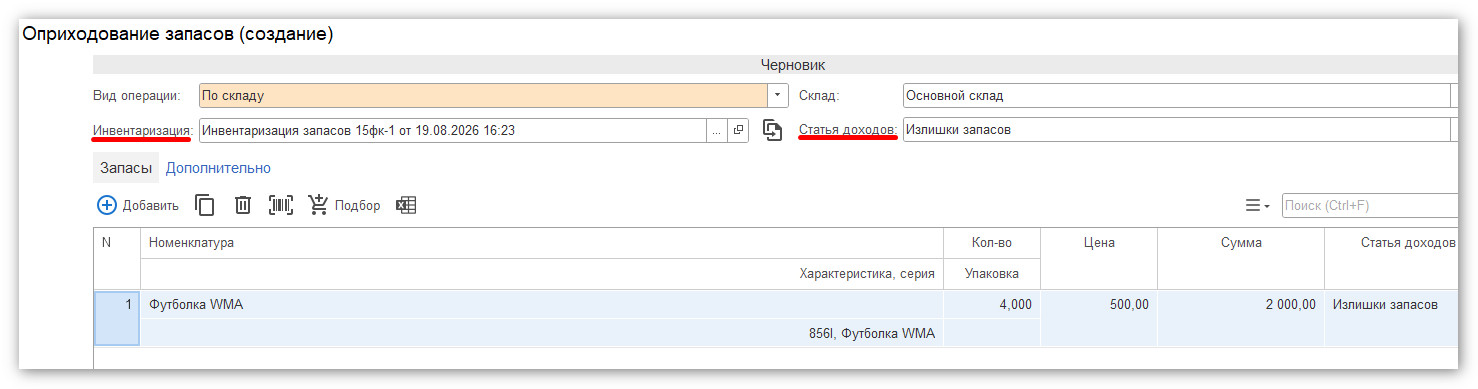Switch to the Запасы tab

pos(126,168)
